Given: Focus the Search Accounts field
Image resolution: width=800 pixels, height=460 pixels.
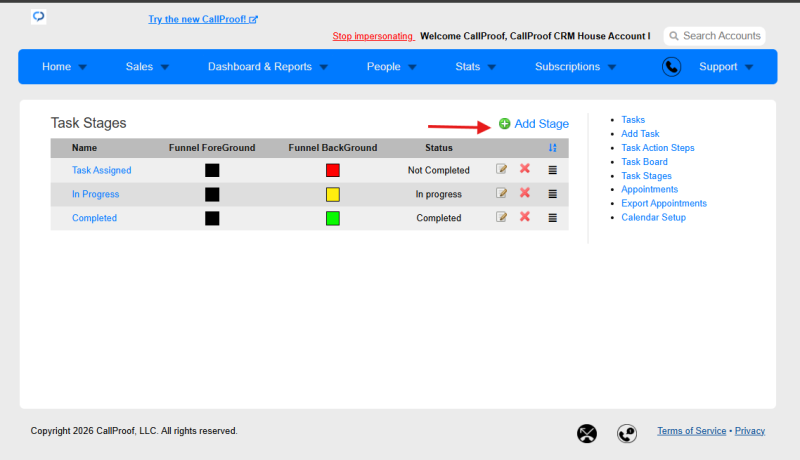Looking at the screenshot, I should [714, 36].
